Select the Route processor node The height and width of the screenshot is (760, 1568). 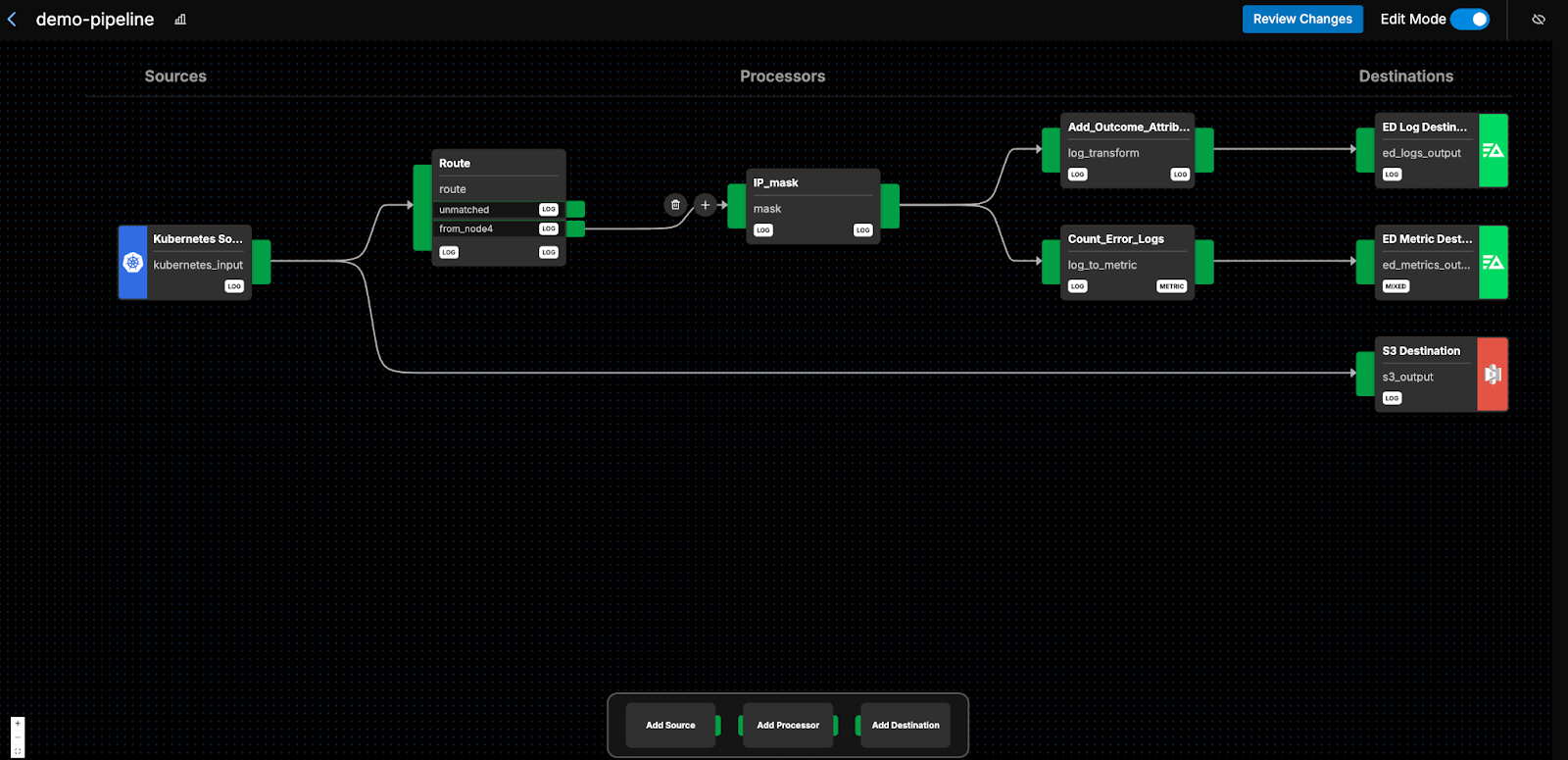click(498, 164)
